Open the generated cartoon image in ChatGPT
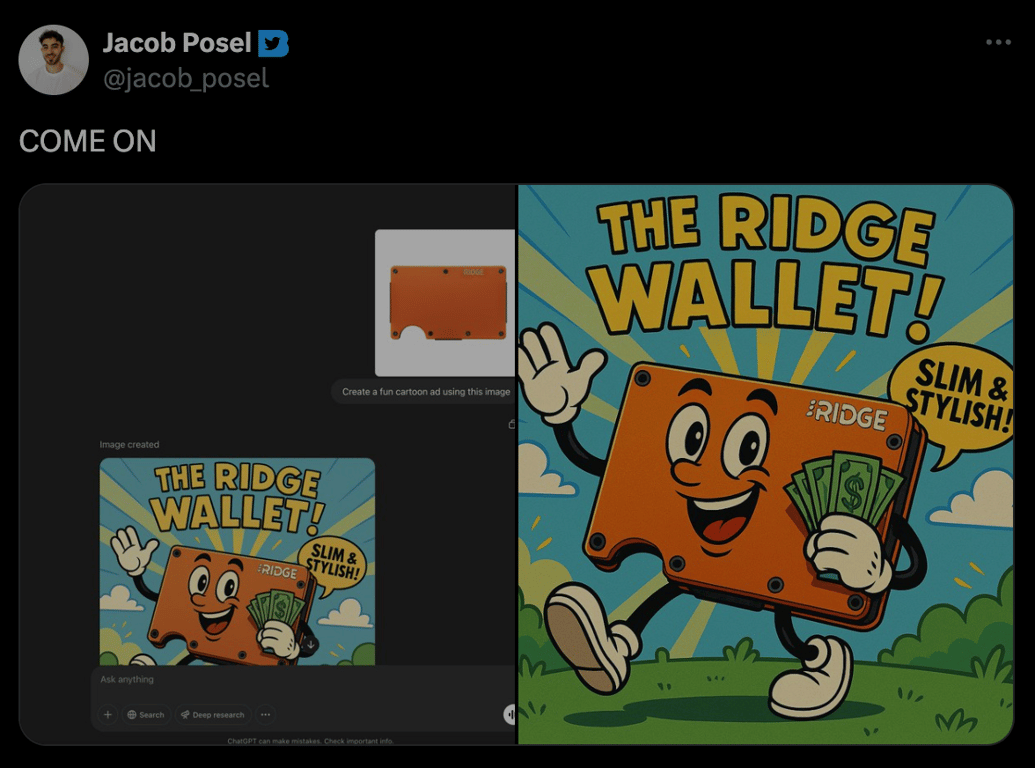 point(237,561)
